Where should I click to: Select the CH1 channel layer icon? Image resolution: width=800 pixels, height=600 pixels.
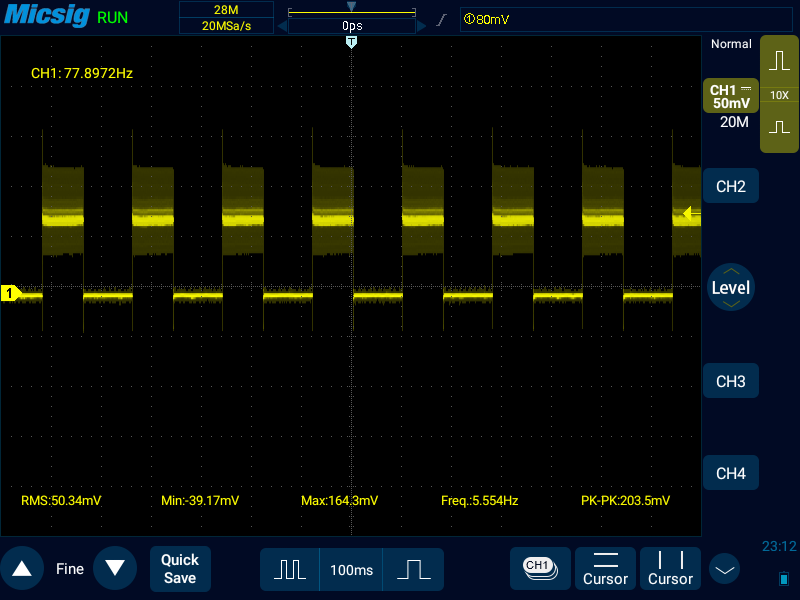[x=539, y=568]
